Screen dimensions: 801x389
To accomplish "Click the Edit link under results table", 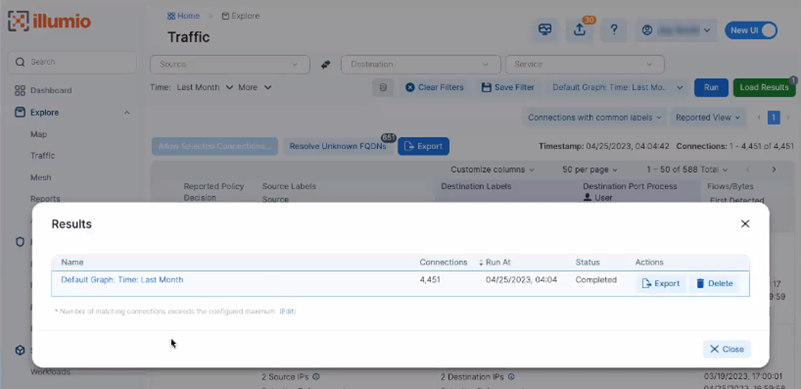I will (288, 311).
